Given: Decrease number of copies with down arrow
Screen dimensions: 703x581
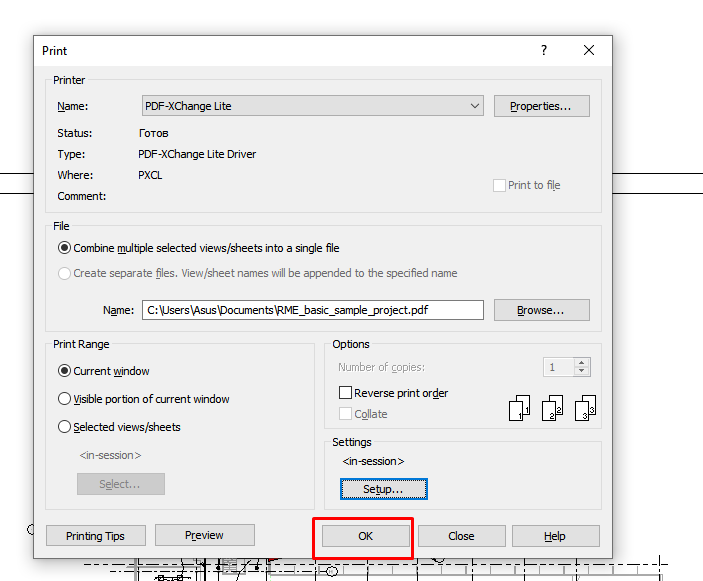Looking at the screenshot, I should click(582, 372).
